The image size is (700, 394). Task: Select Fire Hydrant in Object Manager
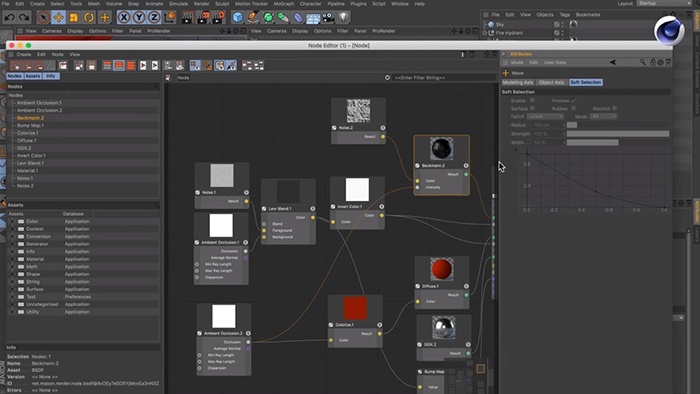pos(509,33)
